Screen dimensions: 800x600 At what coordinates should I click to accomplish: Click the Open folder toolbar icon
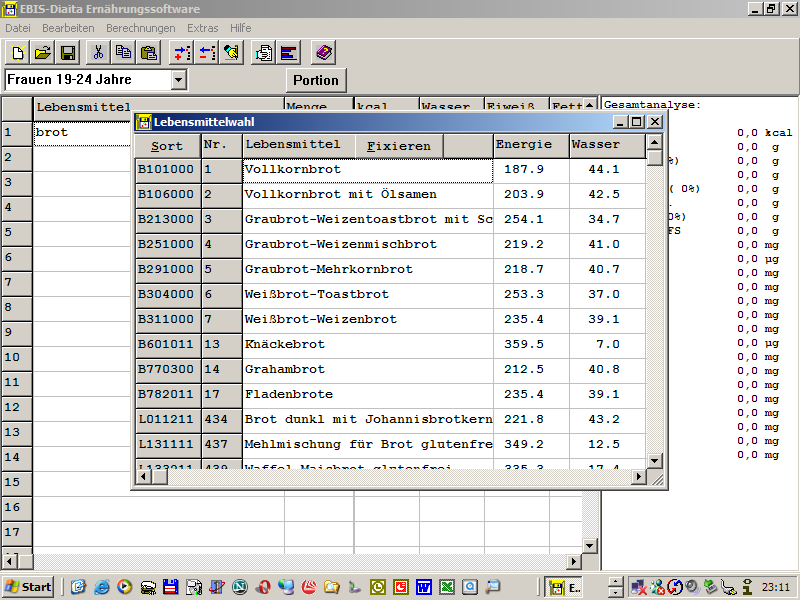[43, 52]
